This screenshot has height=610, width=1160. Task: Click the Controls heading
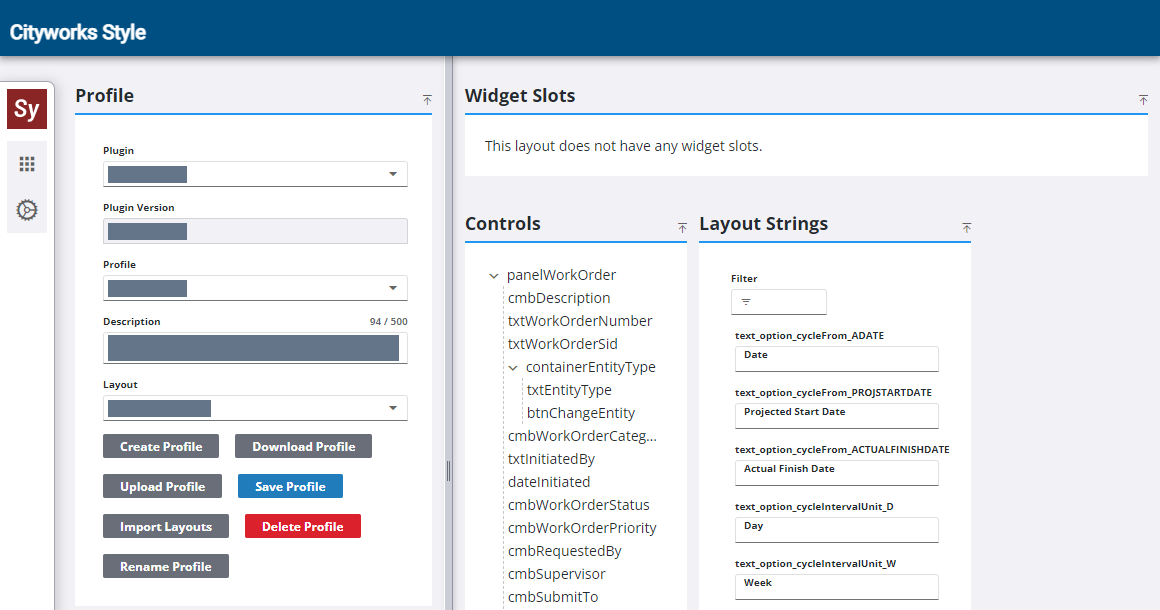(x=502, y=223)
